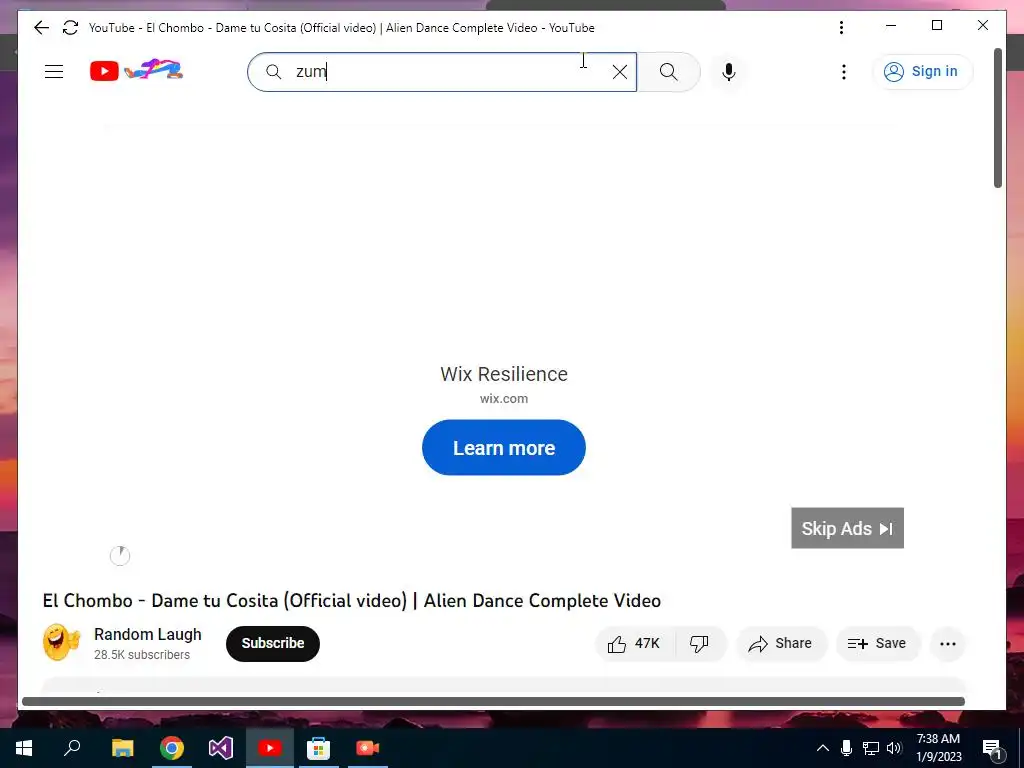Click the 28.5K subscribers text
The height and width of the screenshot is (768, 1024).
tap(142, 655)
